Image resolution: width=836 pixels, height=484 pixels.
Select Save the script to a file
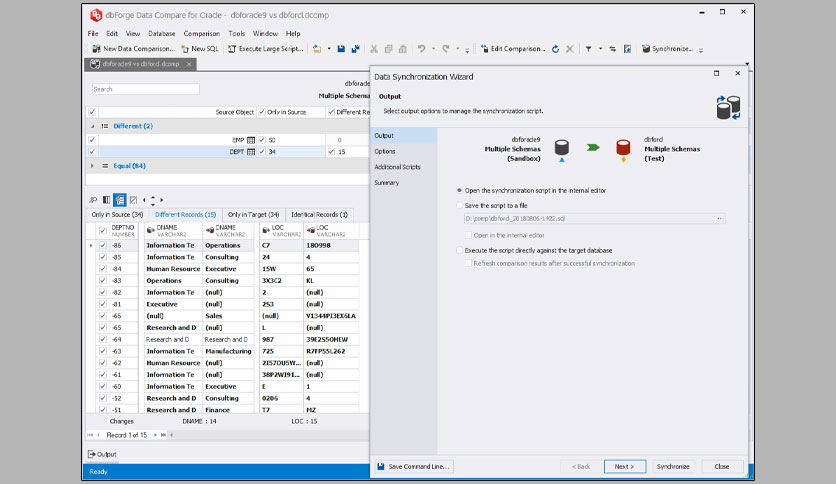coord(460,205)
